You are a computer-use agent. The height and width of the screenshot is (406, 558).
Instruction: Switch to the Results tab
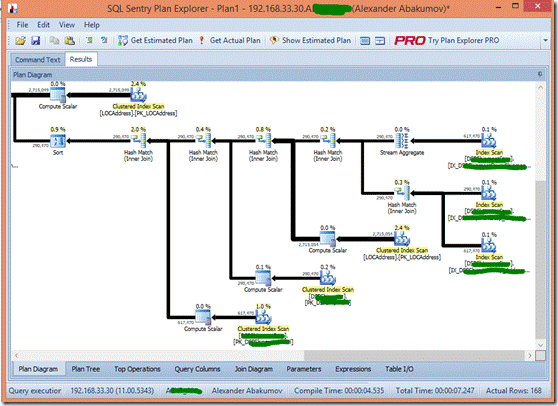(81, 59)
